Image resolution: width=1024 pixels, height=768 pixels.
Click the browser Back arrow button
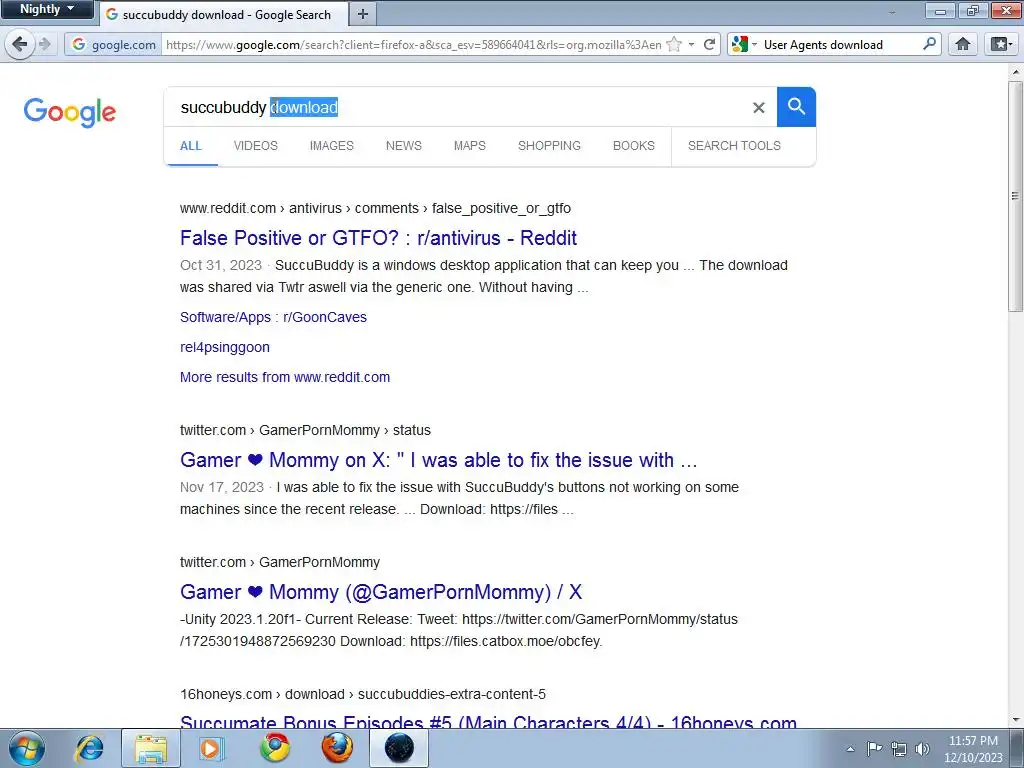pos(19,44)
